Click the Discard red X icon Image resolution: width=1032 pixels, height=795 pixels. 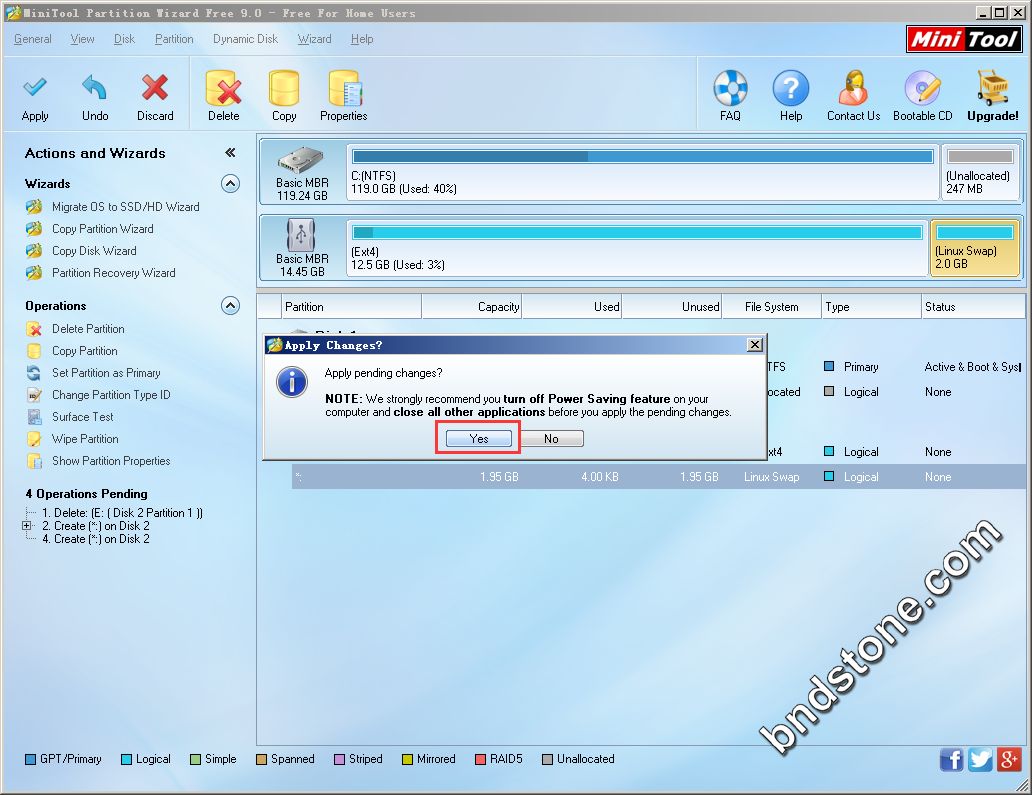[155, 88]
